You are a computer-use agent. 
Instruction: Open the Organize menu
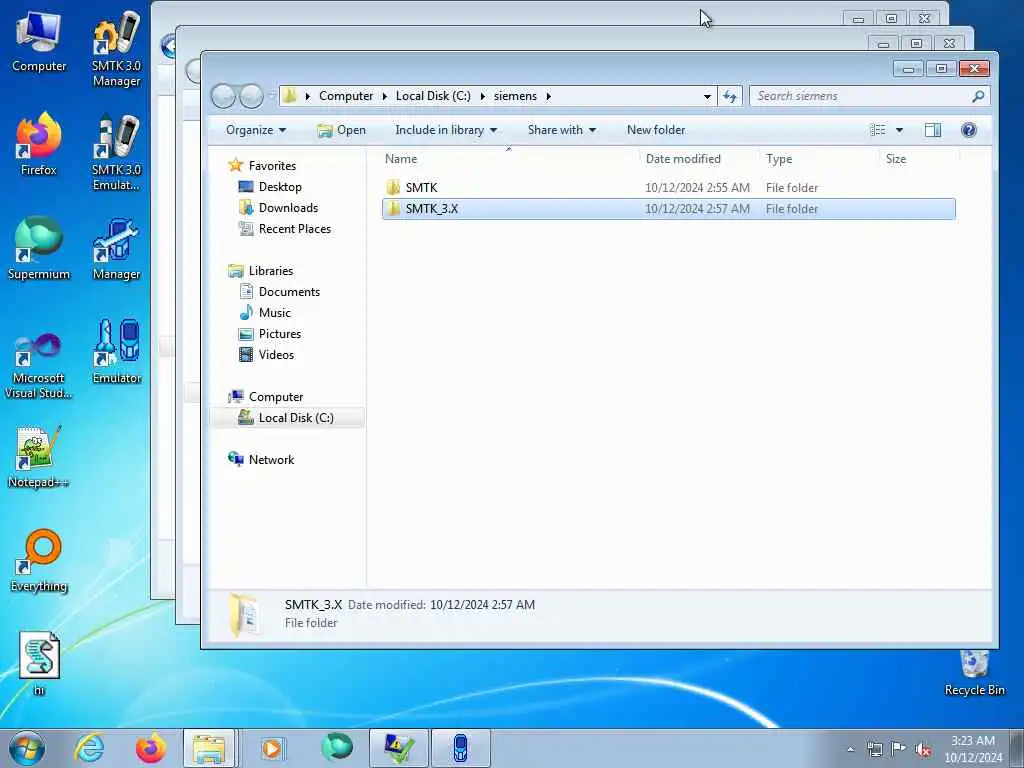[x=255, y=130]
